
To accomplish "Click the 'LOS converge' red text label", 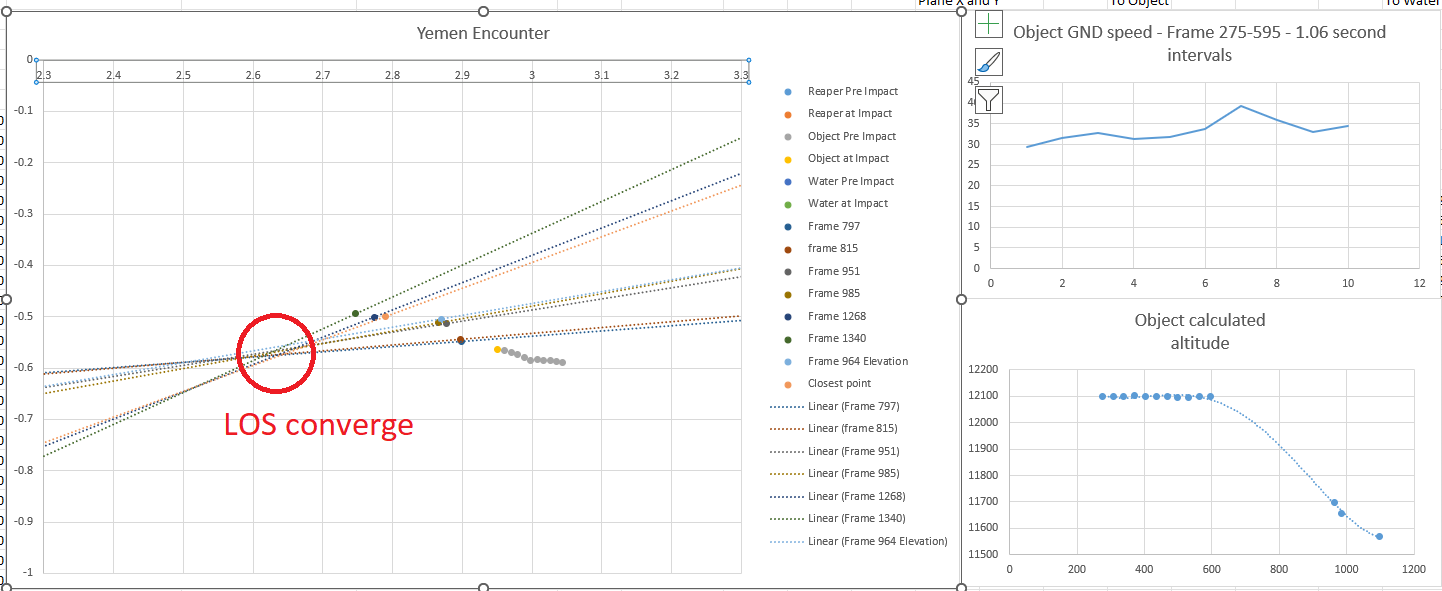I will [318, 425].
